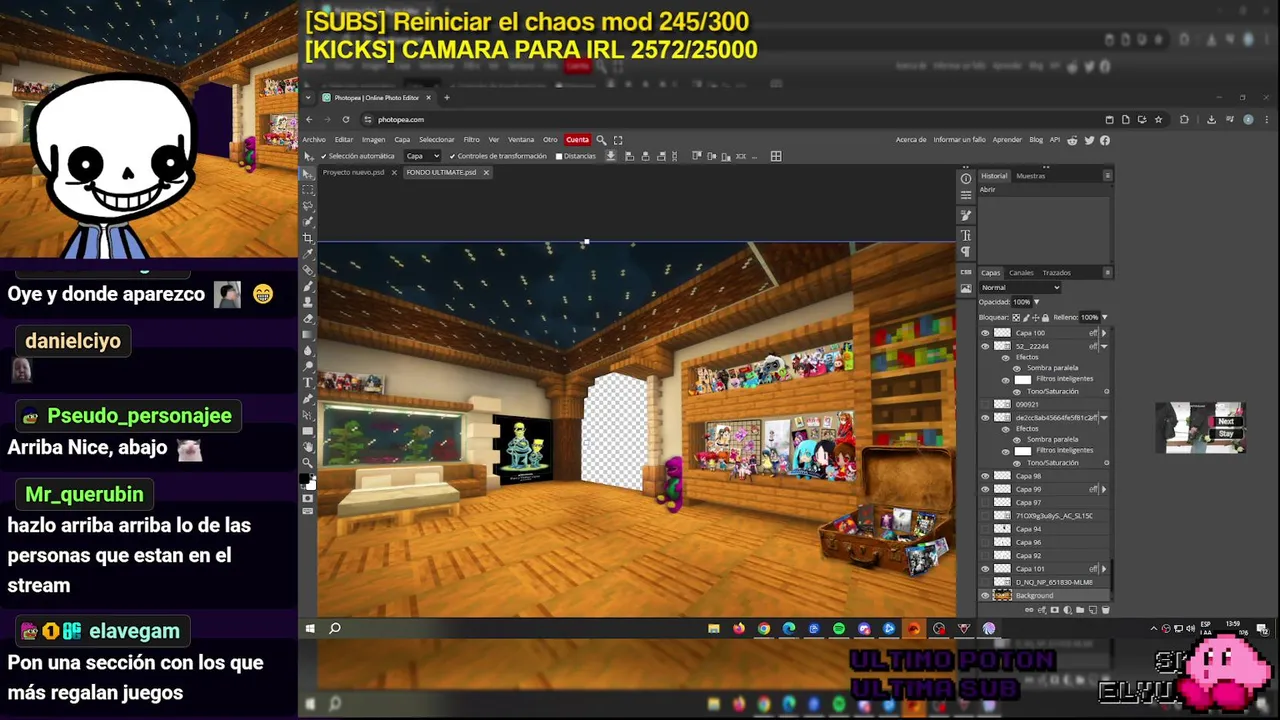Switch to Proyecto nuevo.psd document tab
The width and height of the screenshot is (1280, 720).
pos(353,172)
